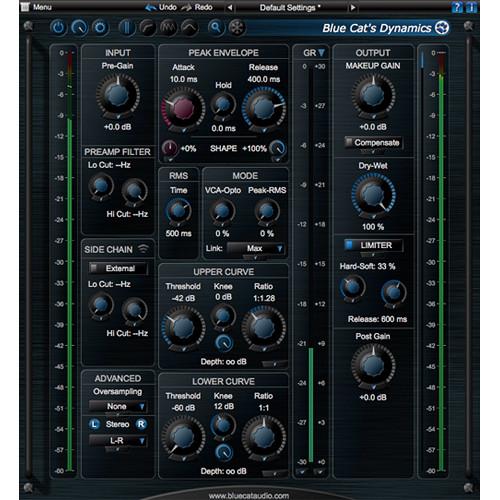Screen dimensions: 500x500
Task: Click the Release value 400.0 ms
Action: (x=264, y=79)
